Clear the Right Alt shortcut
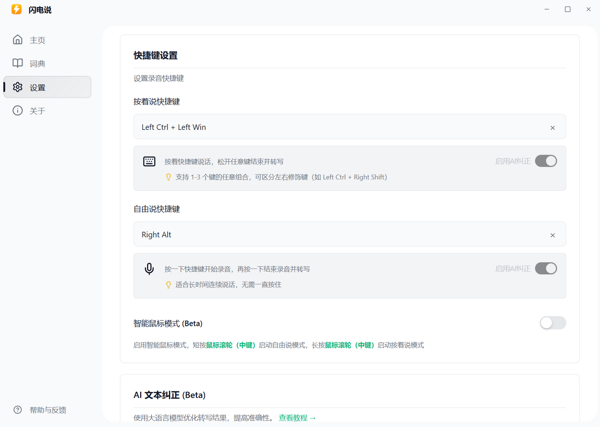 [x=552, y=236]
